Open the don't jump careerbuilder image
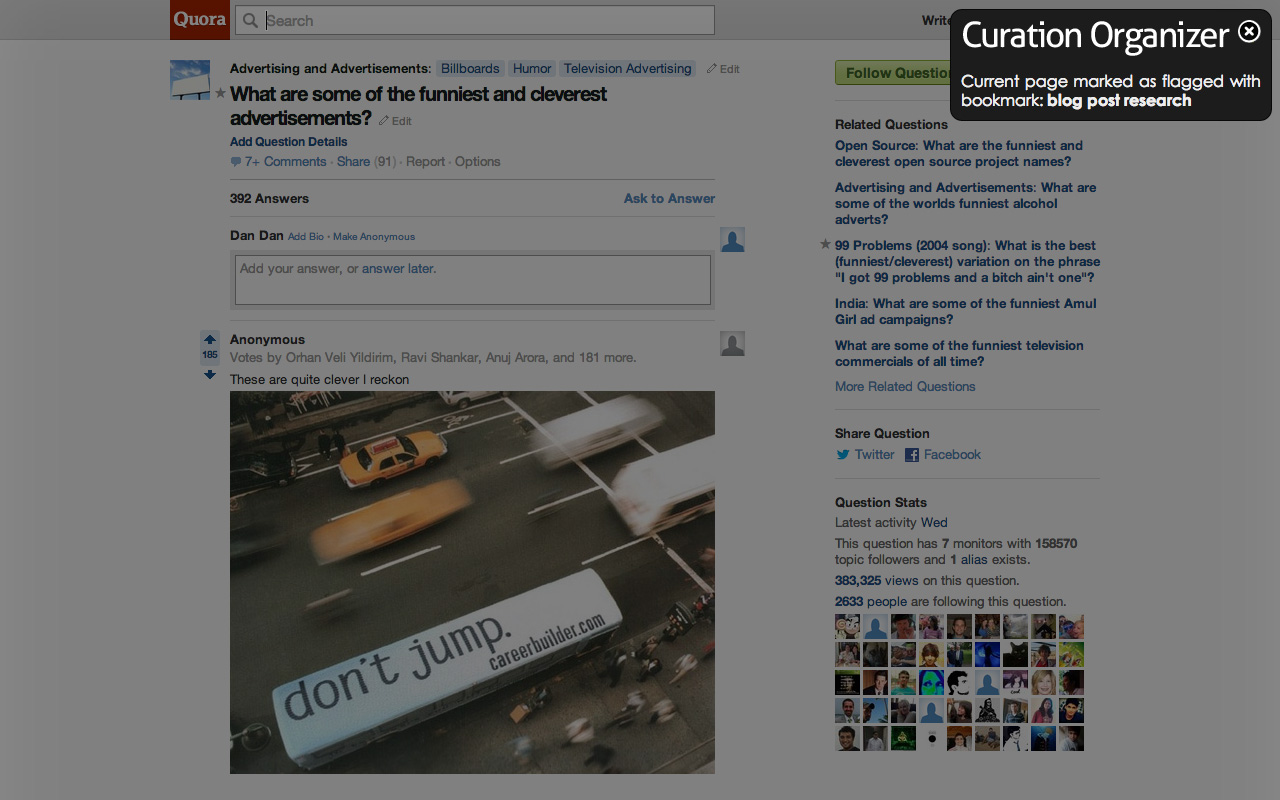 click(472, 582)
